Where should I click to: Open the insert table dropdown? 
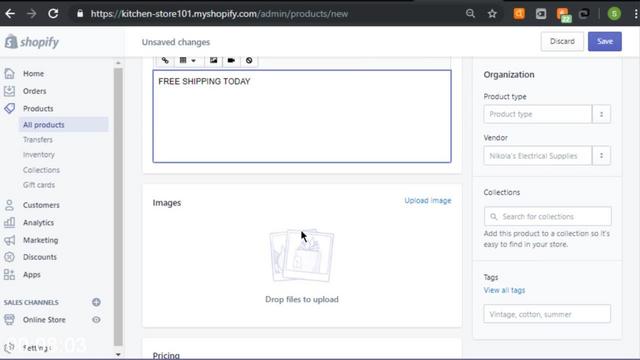click(x=188, y=60)
